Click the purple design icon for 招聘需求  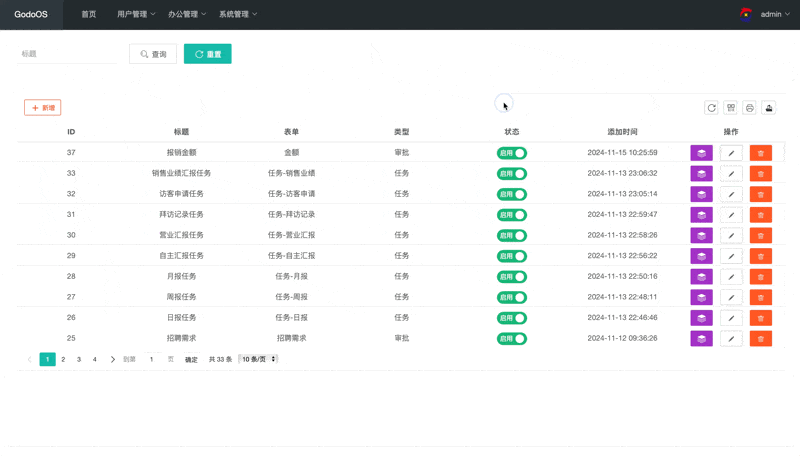[x=701, y=339]
